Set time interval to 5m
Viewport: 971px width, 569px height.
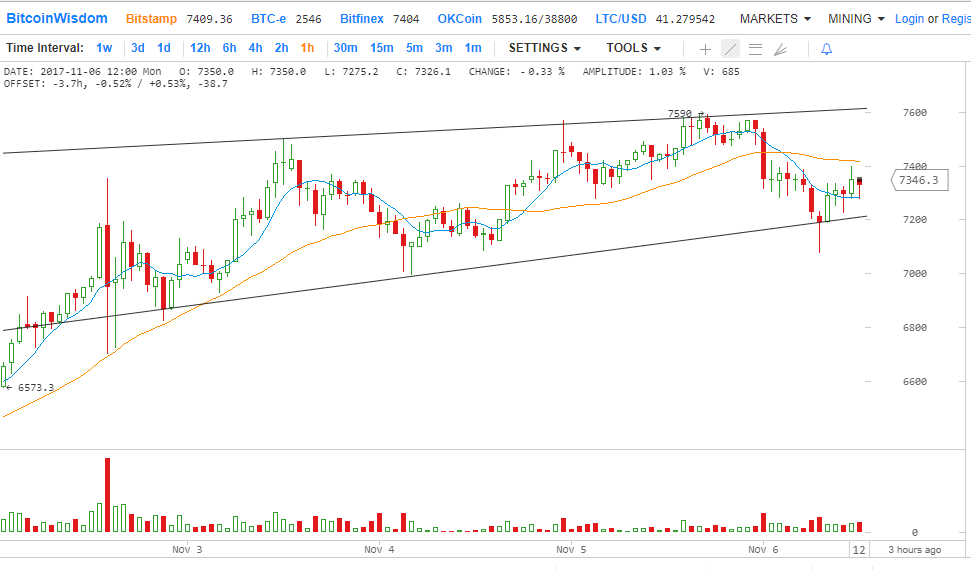(x=414, y=48)
